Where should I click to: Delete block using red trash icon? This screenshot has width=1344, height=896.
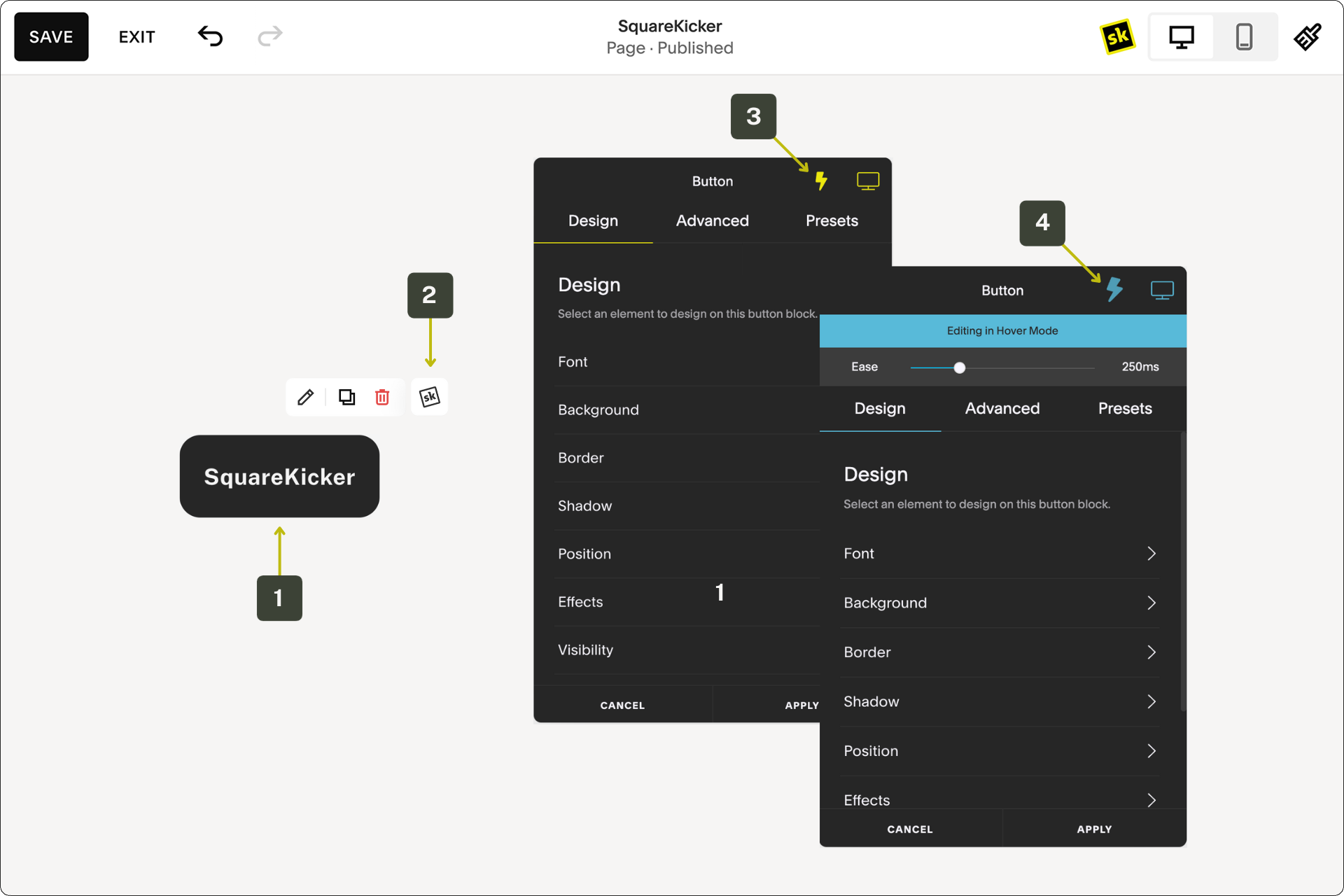coord(382,398)
